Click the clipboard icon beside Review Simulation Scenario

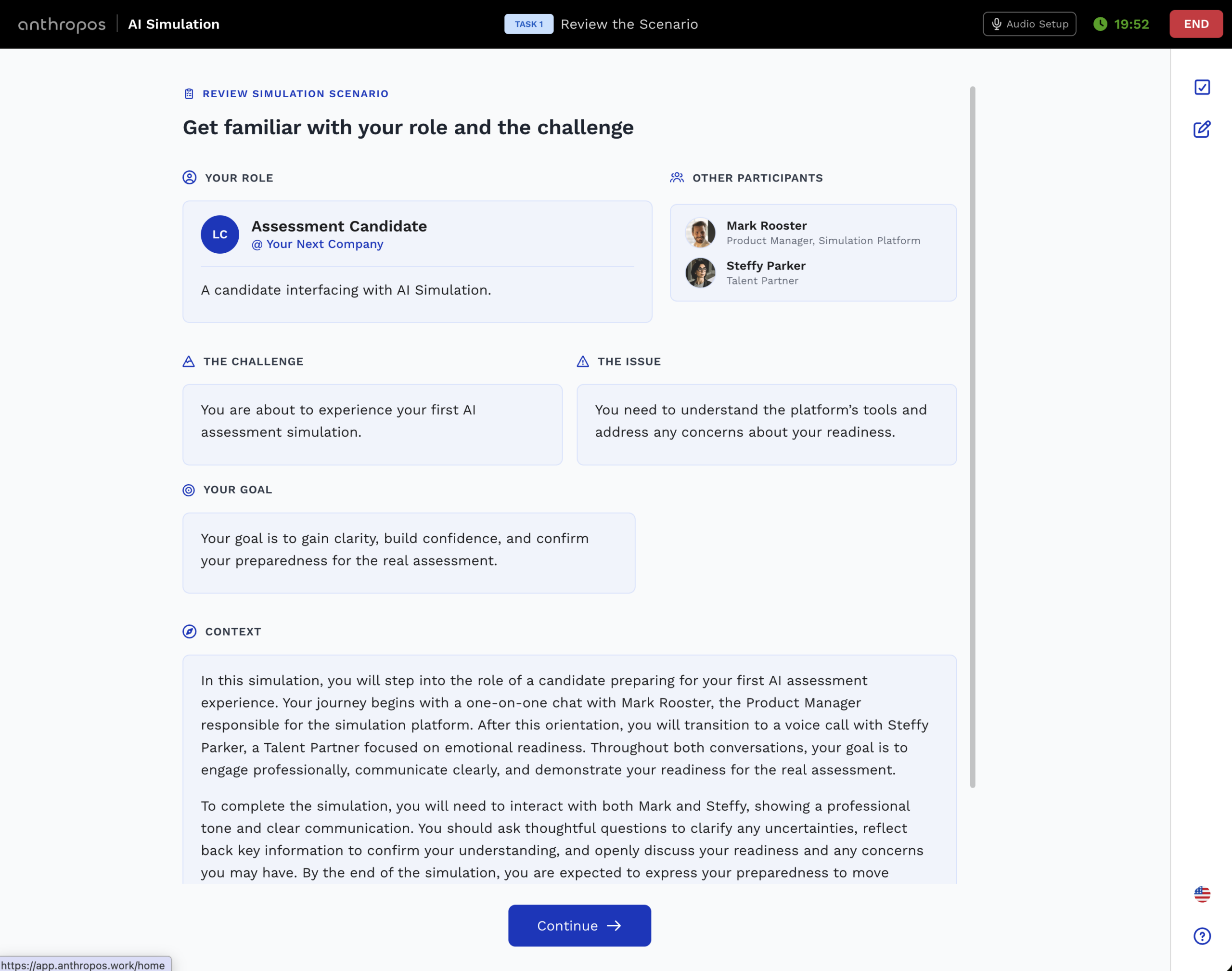click(189, 93)
